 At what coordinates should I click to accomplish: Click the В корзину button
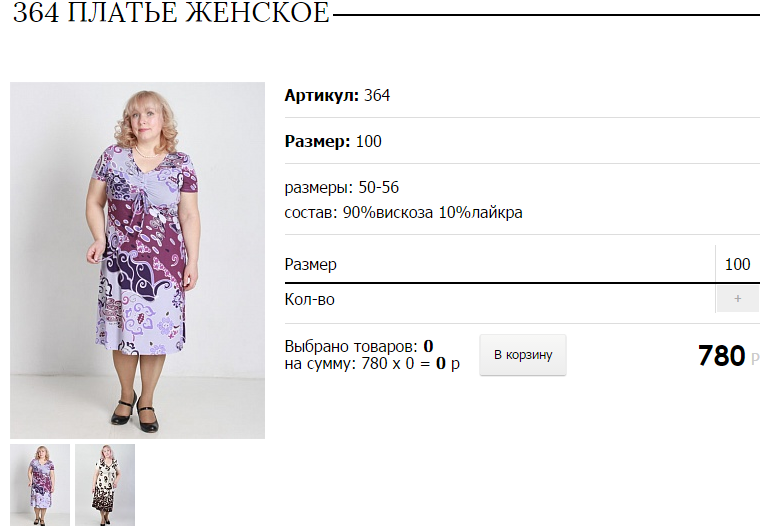pyautogui.click(x=522, y=355)
